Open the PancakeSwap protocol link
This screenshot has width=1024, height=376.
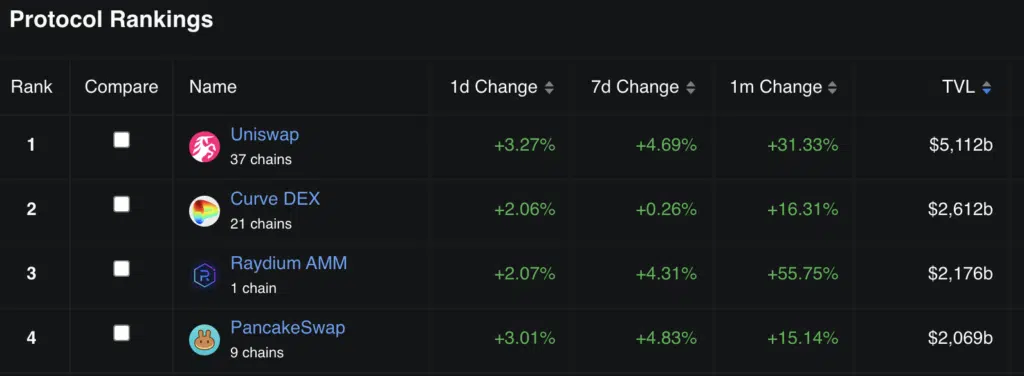[x=287, y=328]
